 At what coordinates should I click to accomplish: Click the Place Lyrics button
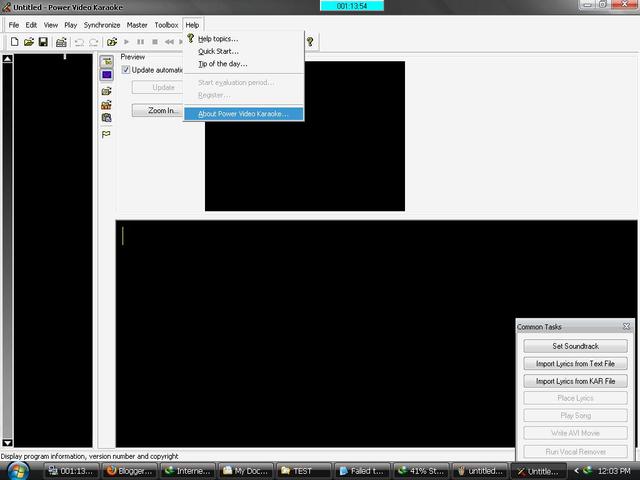pyautogui.click(x=576, y=398)
